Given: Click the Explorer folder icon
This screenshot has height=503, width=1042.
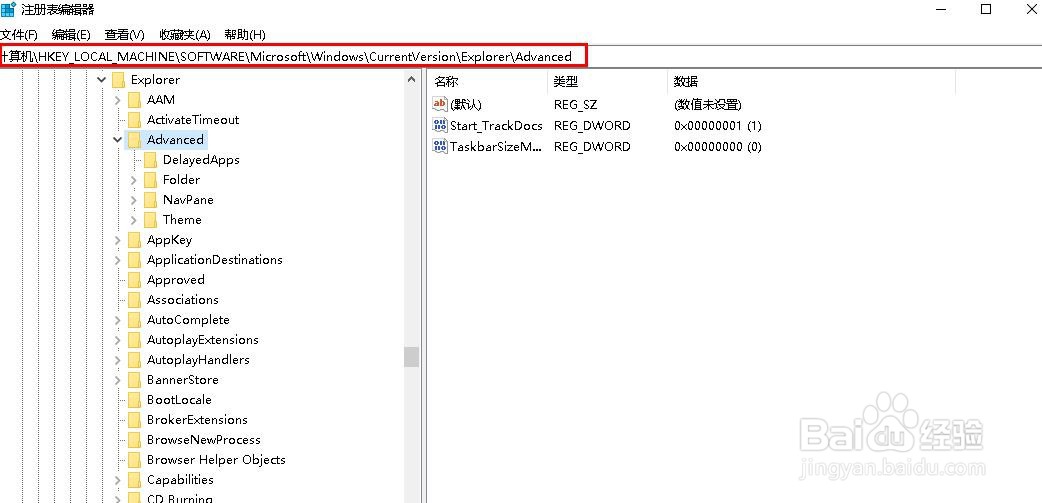Looking at the screenshot, I should pyautogui.click(x=119, y=80).
